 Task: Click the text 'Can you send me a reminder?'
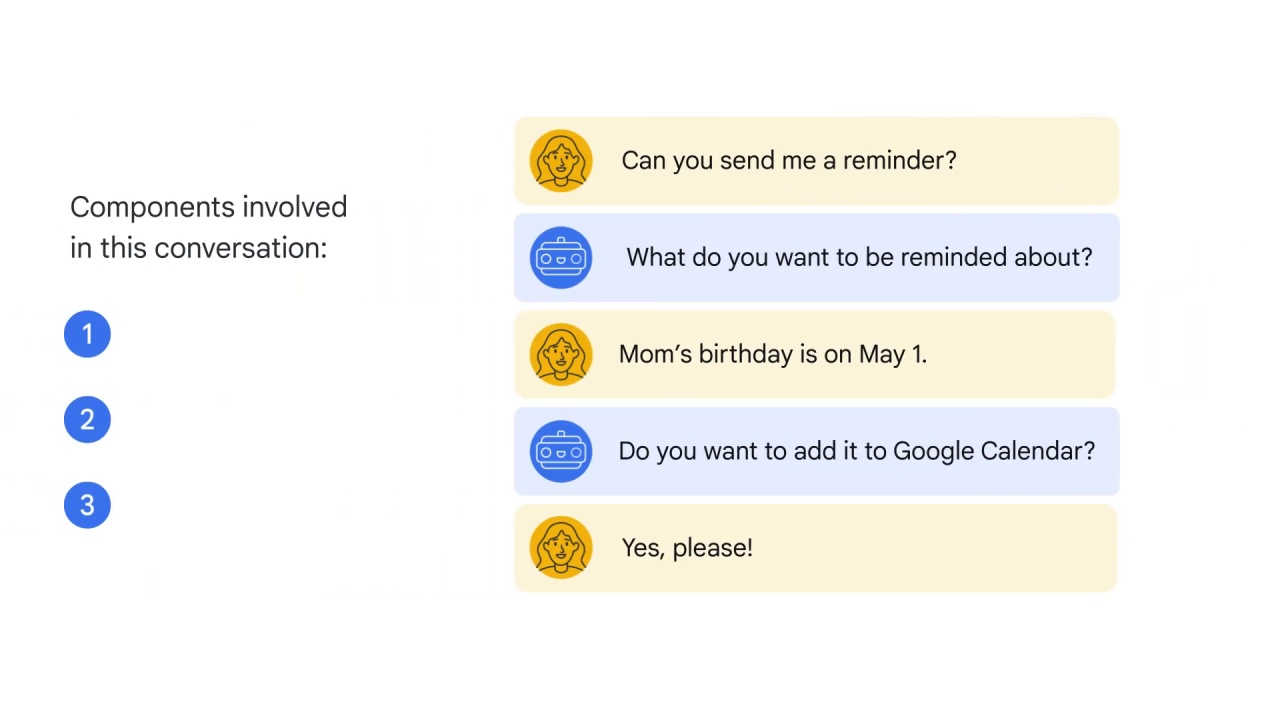(789, 161)
